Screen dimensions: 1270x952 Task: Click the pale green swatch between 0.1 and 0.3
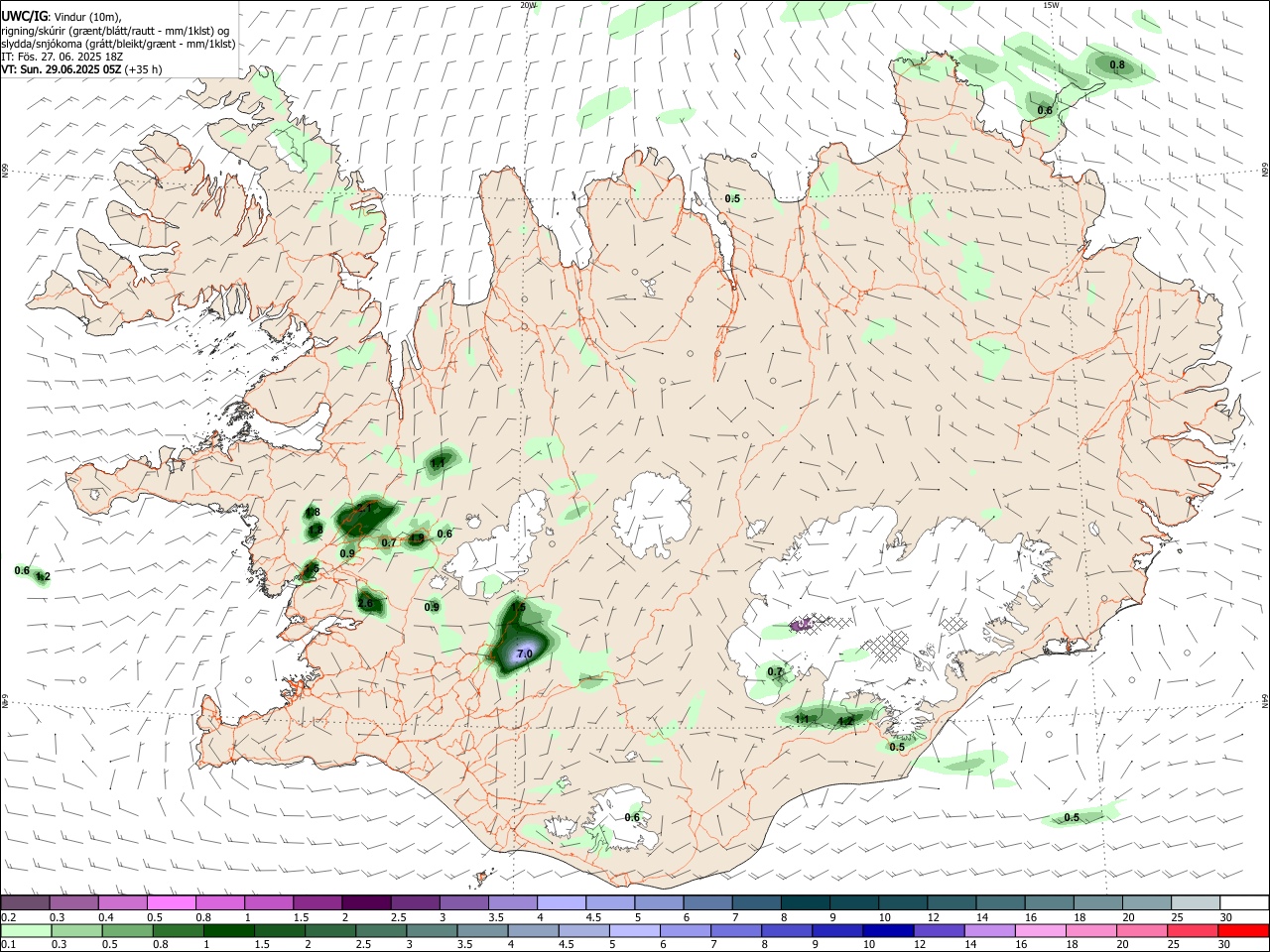point(26,931)
